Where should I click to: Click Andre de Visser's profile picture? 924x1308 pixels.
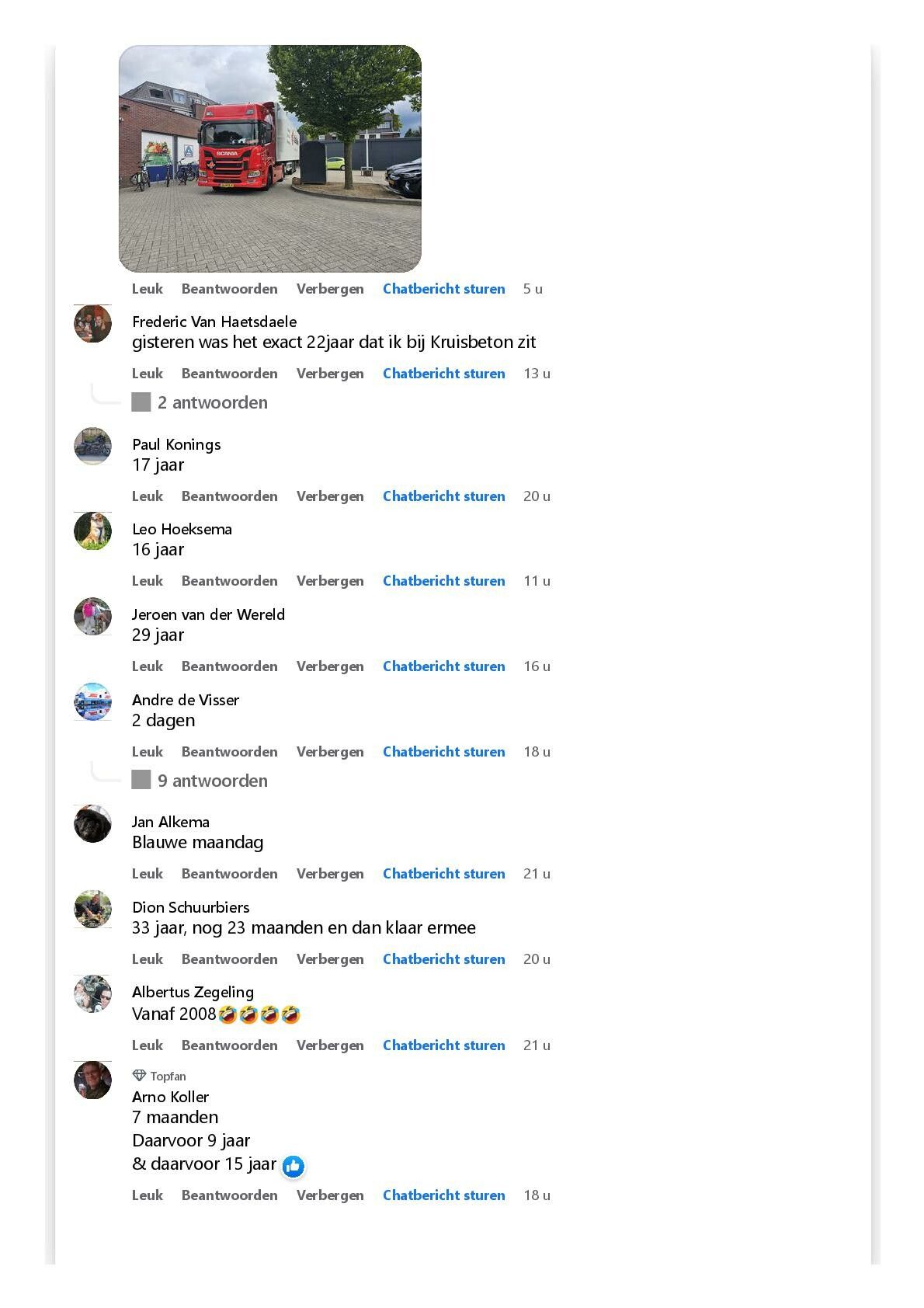pyautogui.click(x=92, y=702)
